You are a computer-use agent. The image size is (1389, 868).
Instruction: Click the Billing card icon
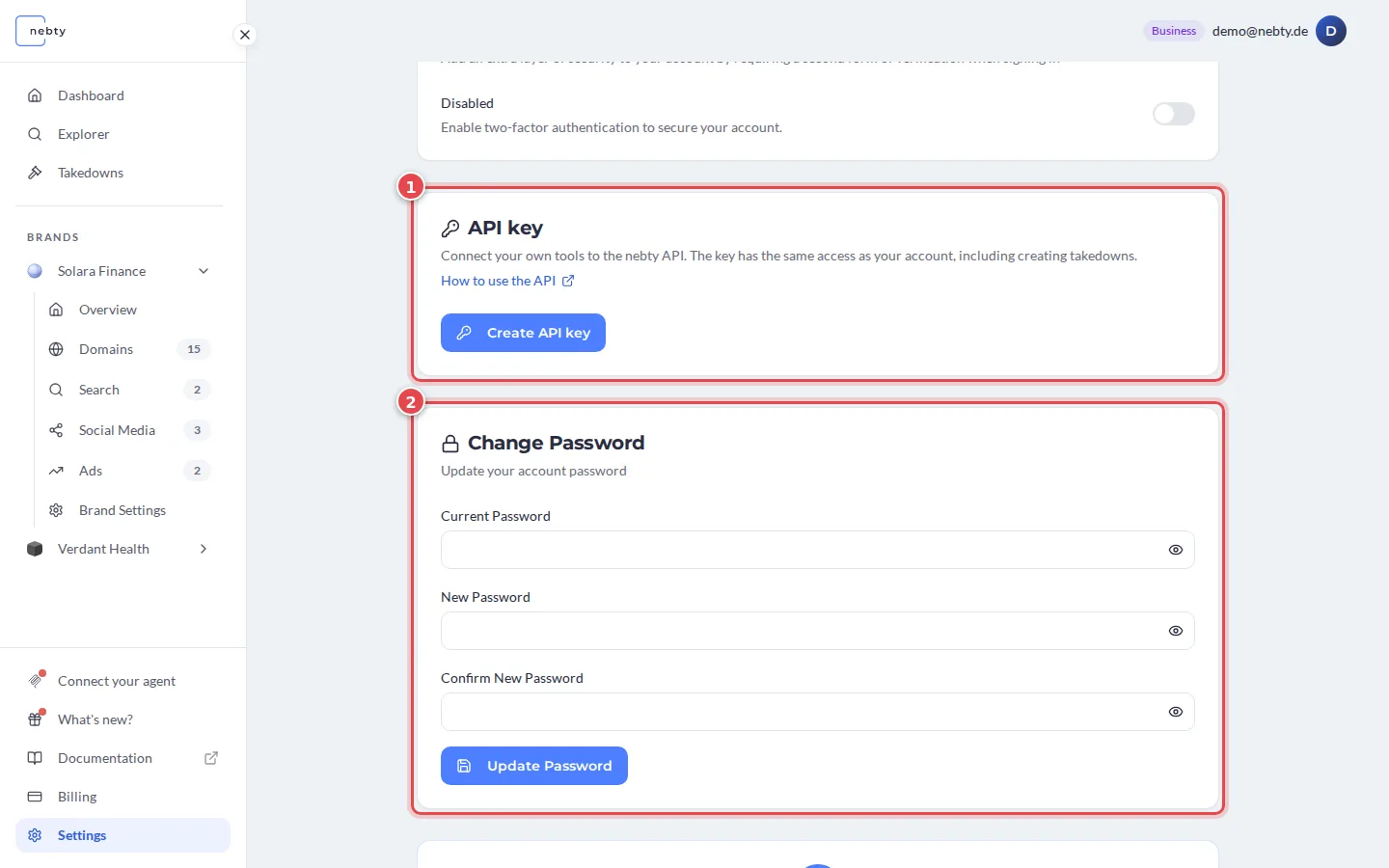35,797
